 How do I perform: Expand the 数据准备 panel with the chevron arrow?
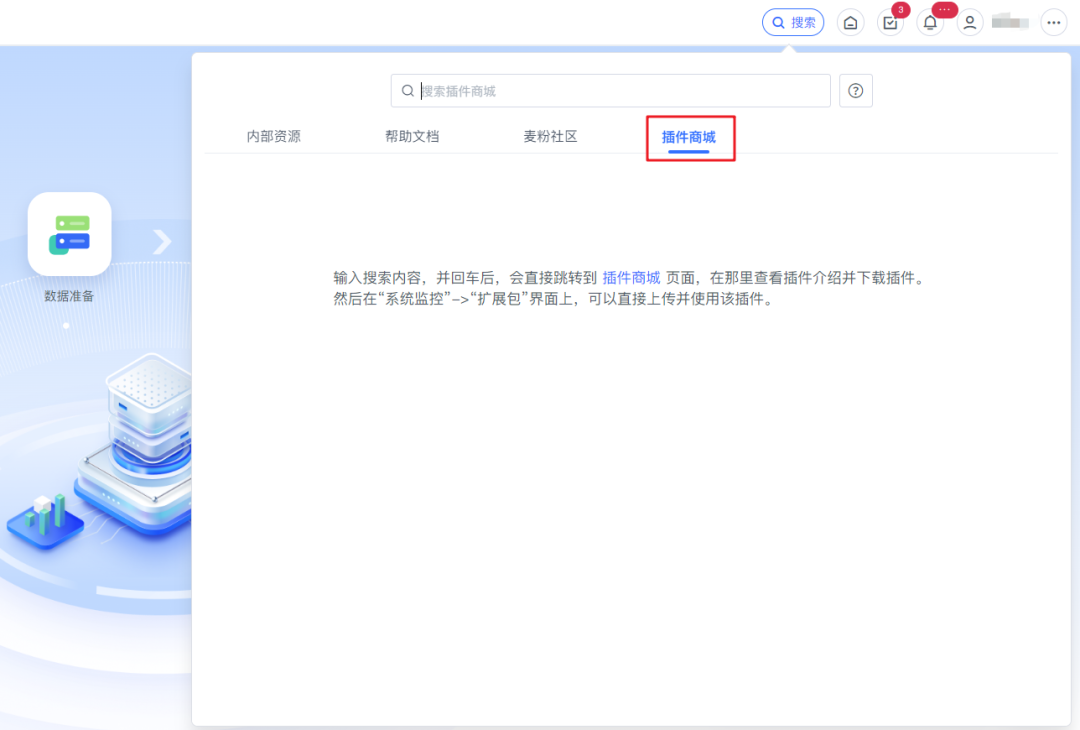pos(161,241)
